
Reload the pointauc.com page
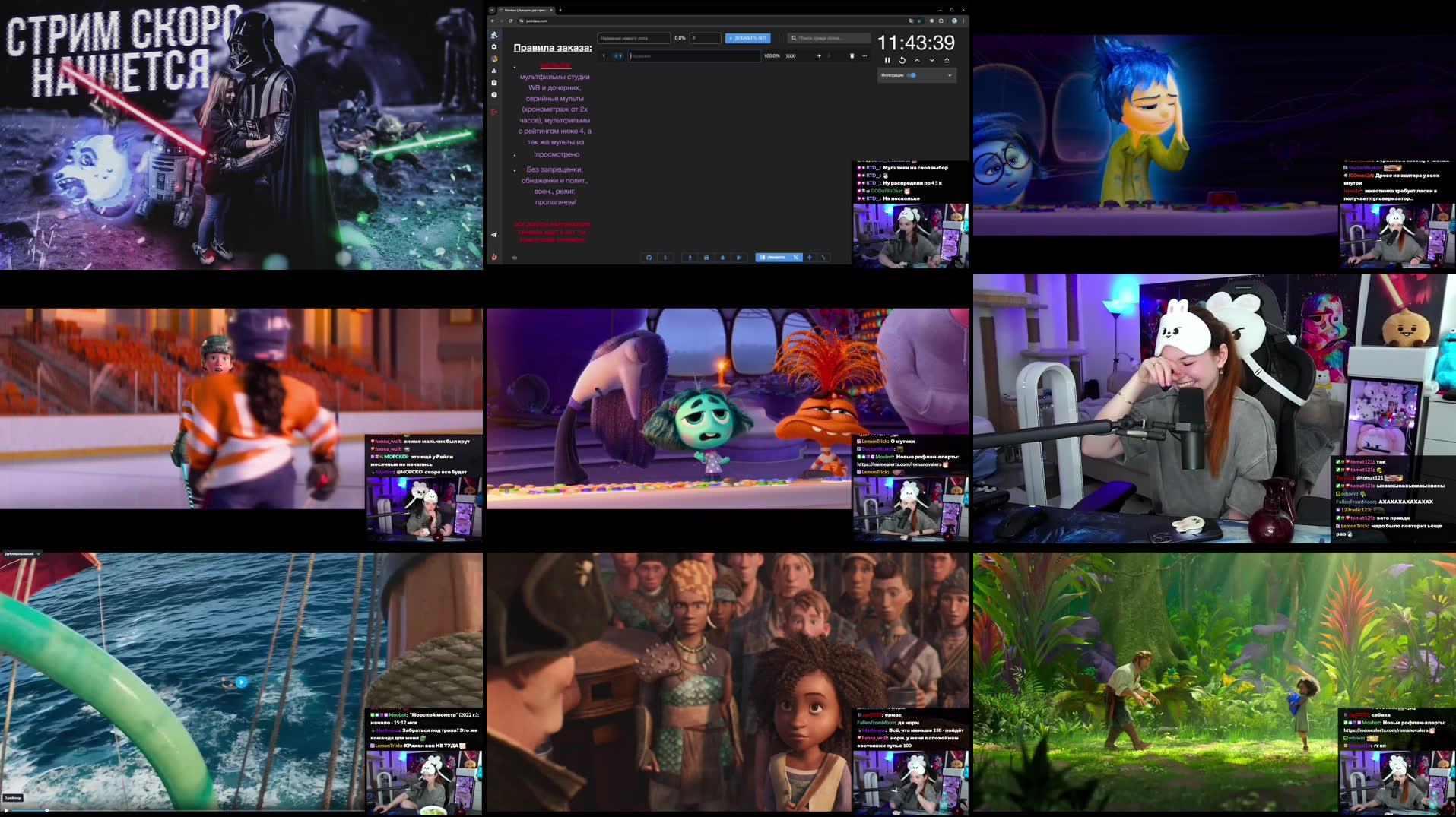pos(510,21)
